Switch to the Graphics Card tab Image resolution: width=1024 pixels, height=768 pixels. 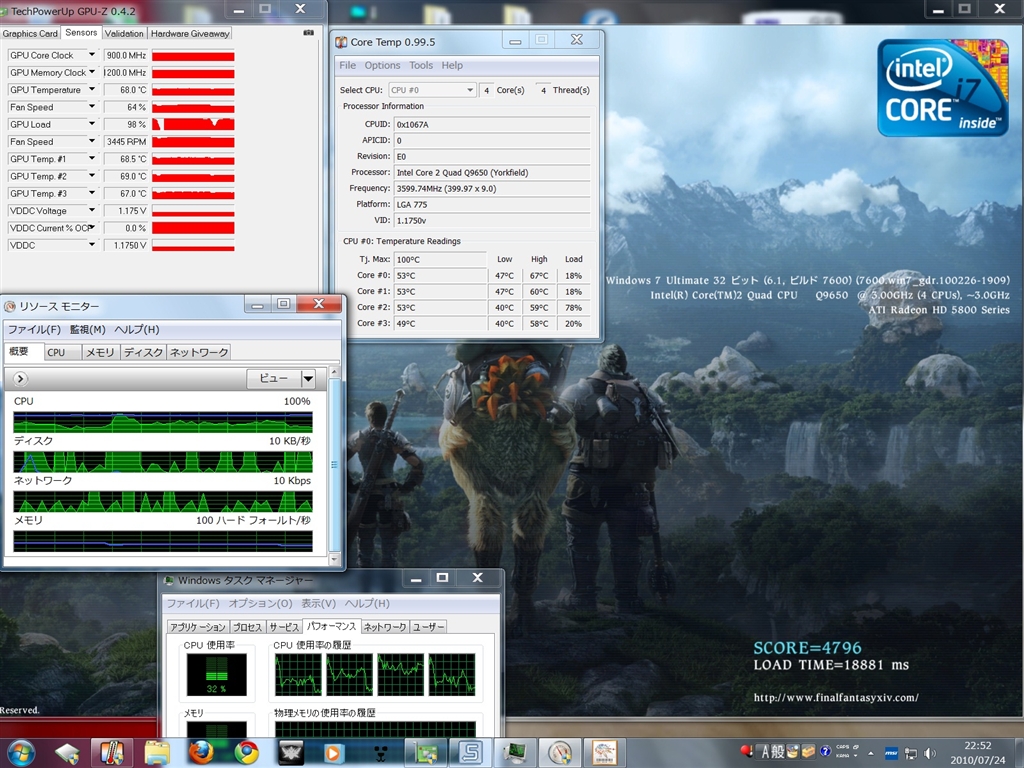[x=31, y=33]
